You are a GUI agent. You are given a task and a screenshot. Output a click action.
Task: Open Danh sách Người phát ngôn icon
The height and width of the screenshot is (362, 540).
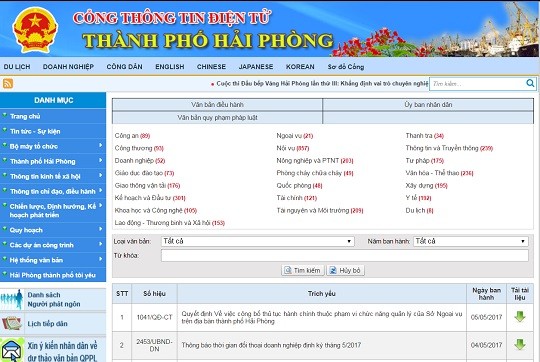pos(12,300)
